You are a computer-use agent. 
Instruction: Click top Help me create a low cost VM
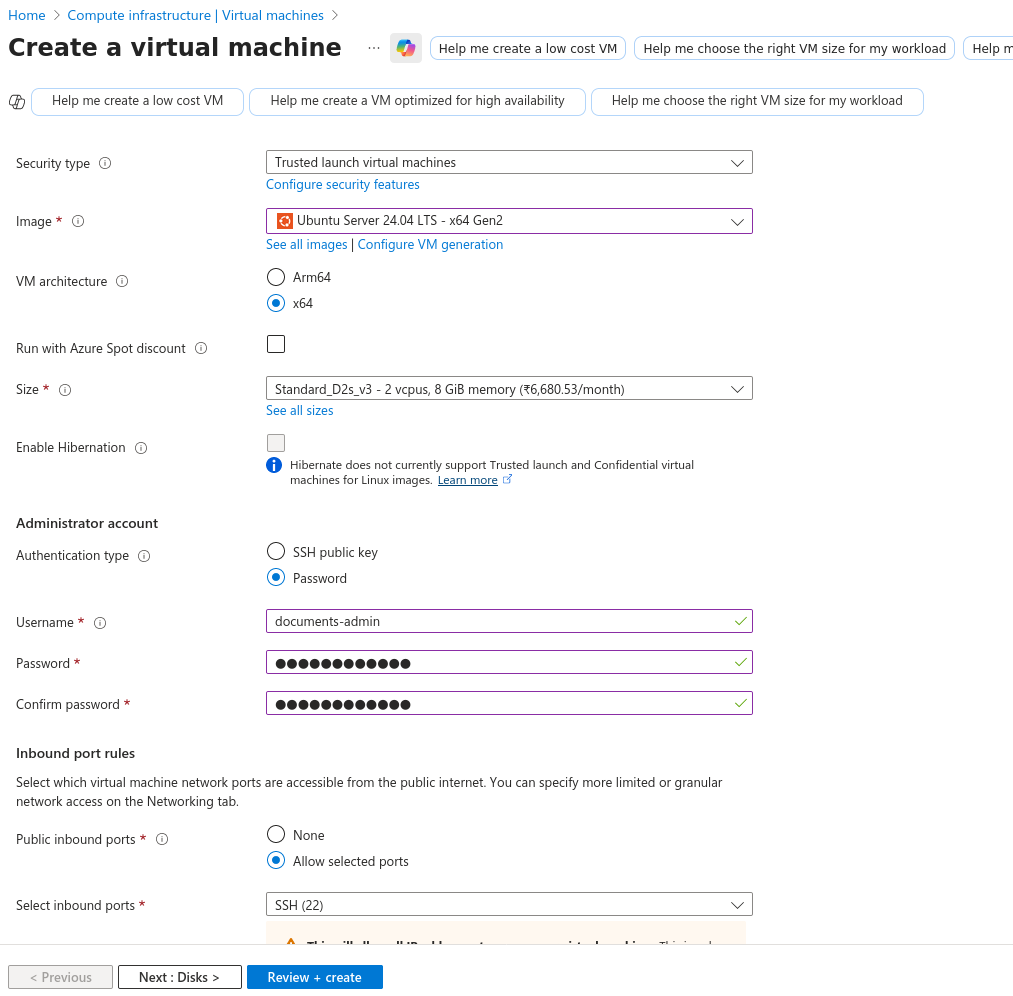coord(528,48)
